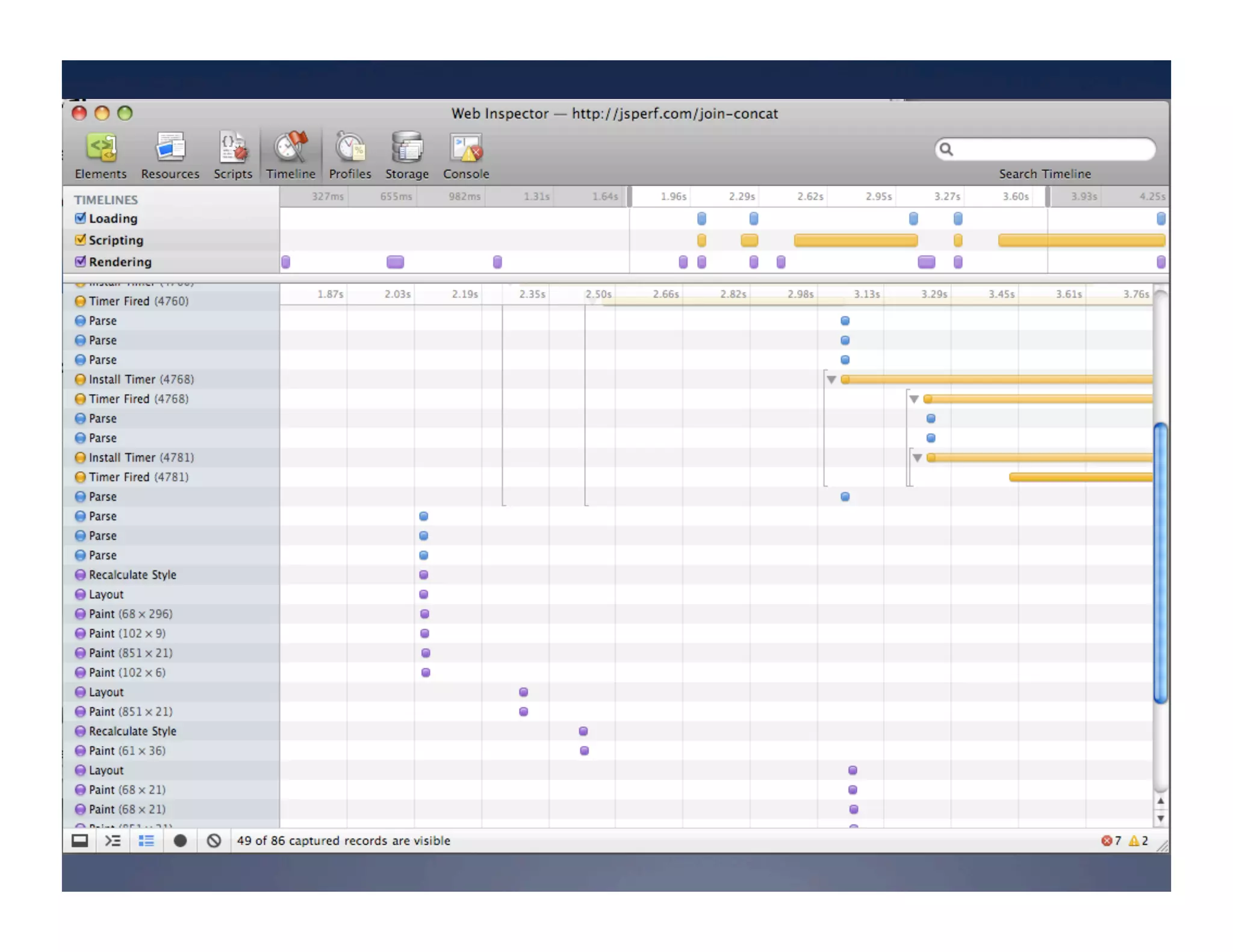Uncheck the Rendering timeline checkbox
Screen dimensions: 1233x952
[x=80, y=261]
